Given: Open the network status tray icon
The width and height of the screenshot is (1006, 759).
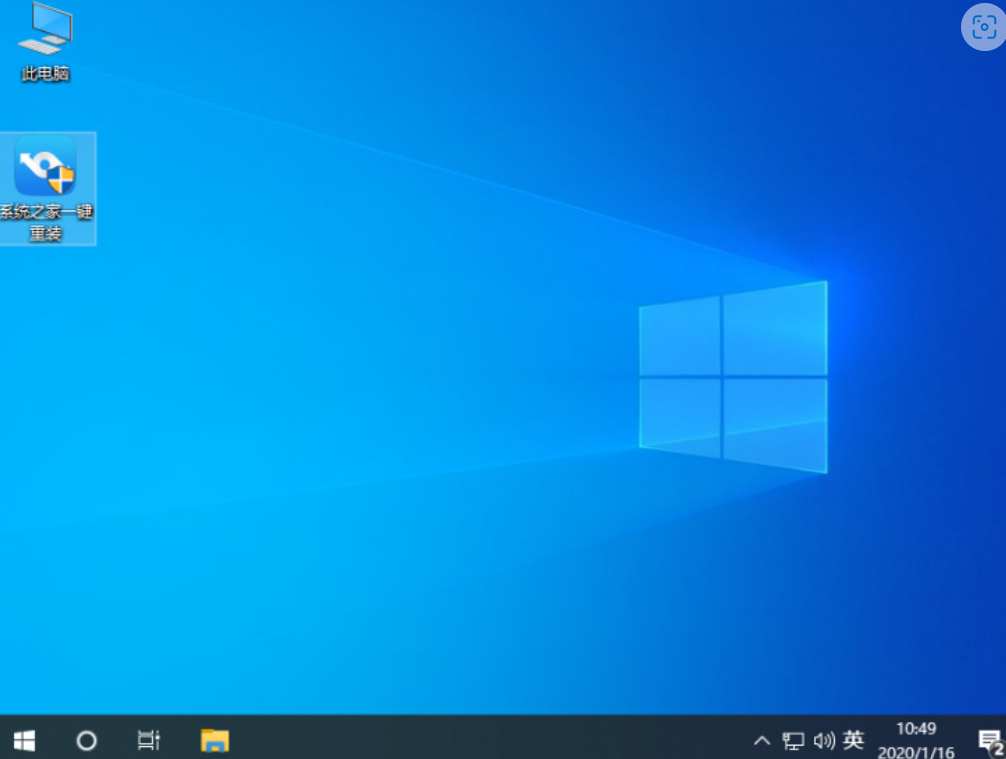Looking at the screenshot, I should tap(793, 741).
